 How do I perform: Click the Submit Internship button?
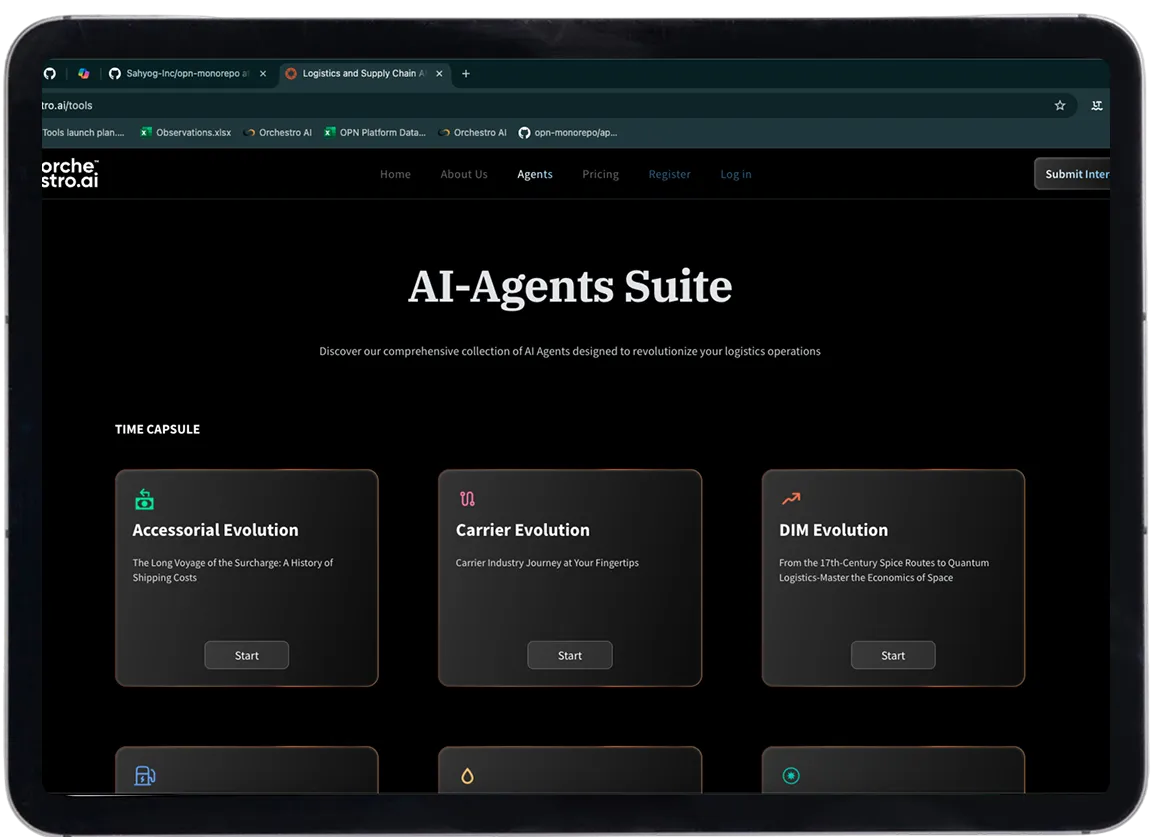click(x=1078, y=173)
